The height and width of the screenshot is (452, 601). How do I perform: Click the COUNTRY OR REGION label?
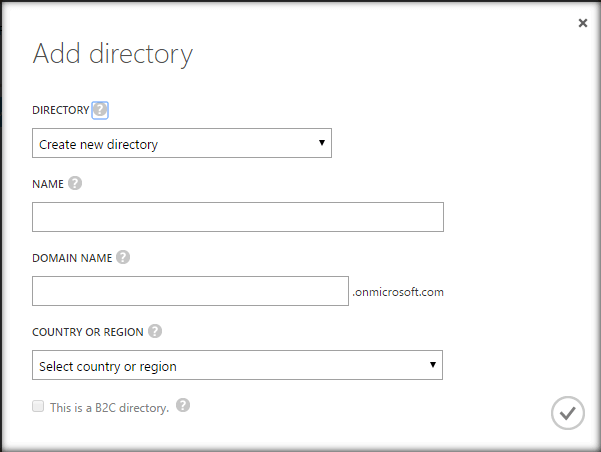pyautogui.click(x=88, y=331)
